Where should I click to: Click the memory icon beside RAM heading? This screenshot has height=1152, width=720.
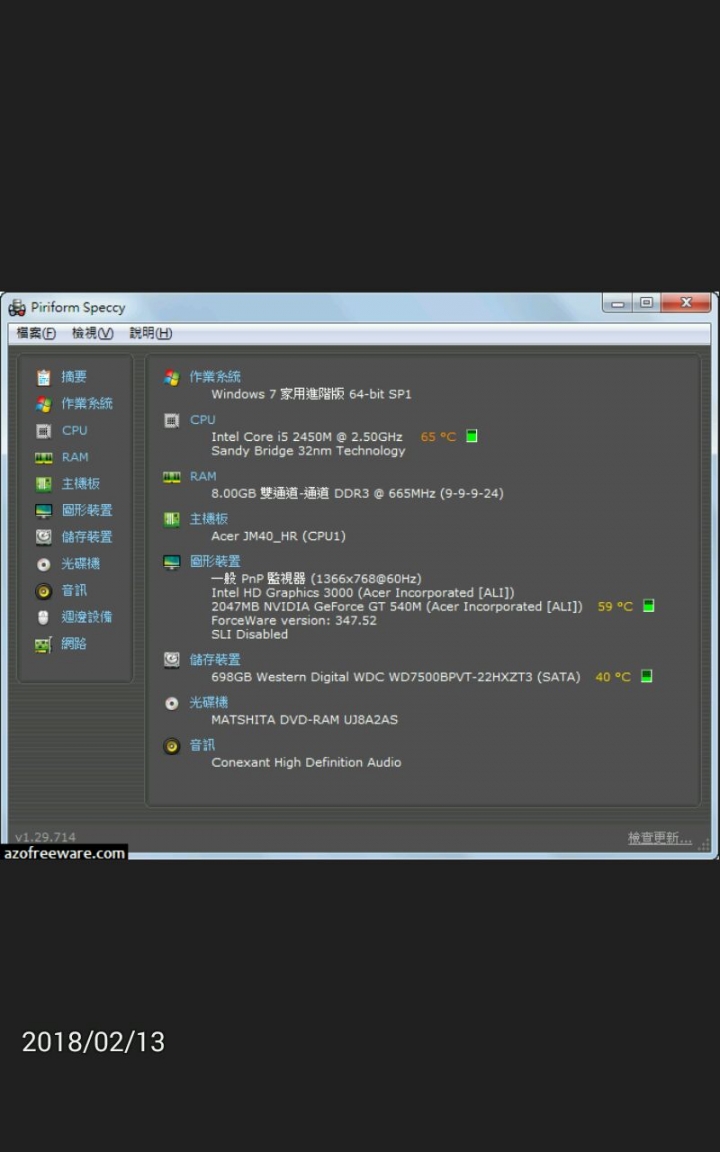pyautogui.click(x=172, y=477)
